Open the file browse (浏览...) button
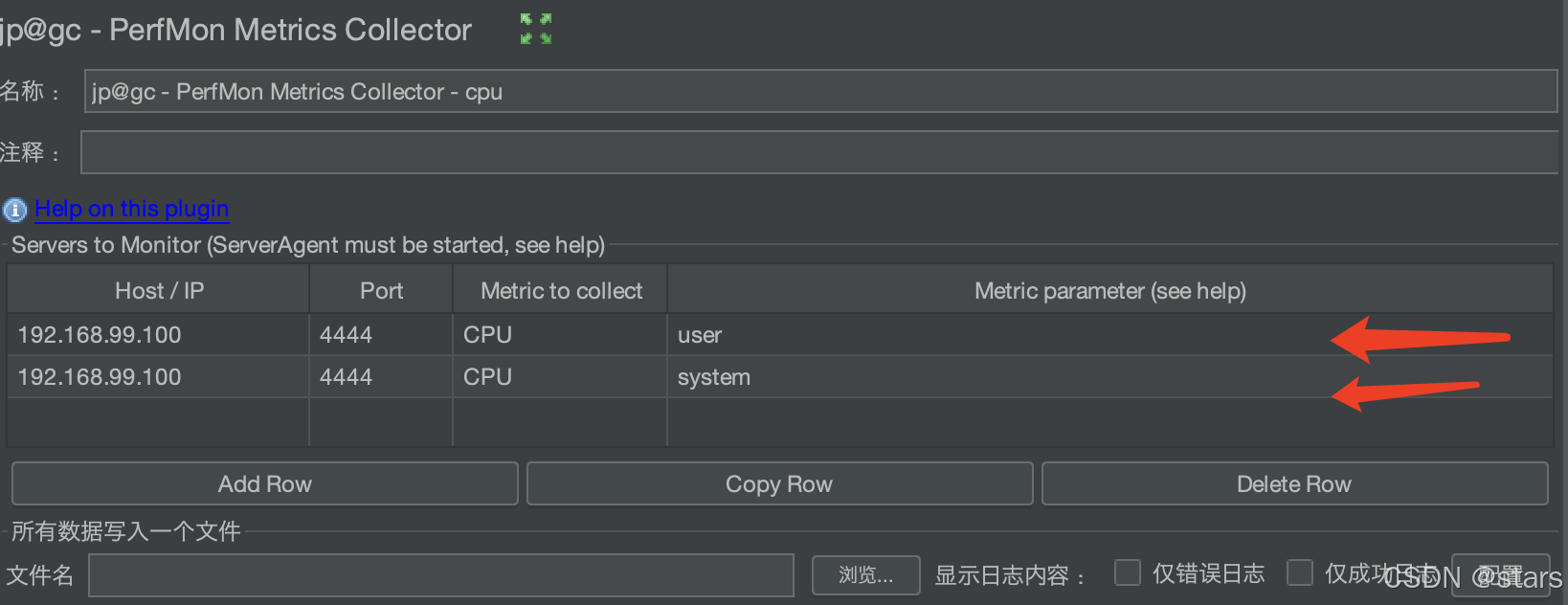Viewport: 1568px width, 605px height. 866,575
